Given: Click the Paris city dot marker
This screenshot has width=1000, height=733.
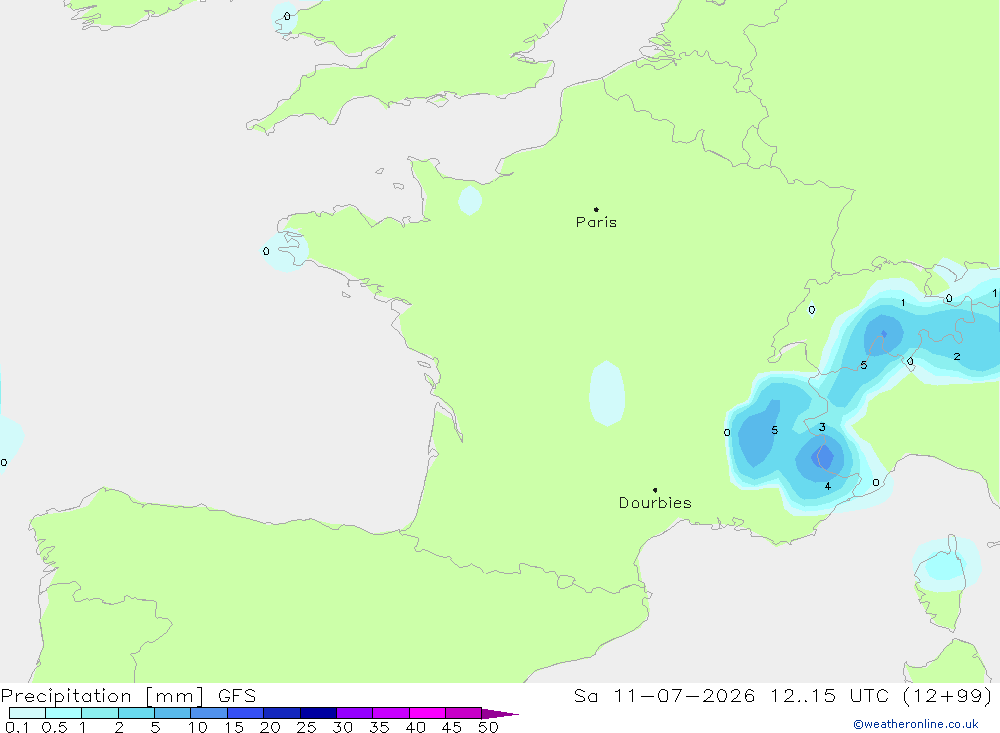Looking at the screenshot, I should pos(596,209).
